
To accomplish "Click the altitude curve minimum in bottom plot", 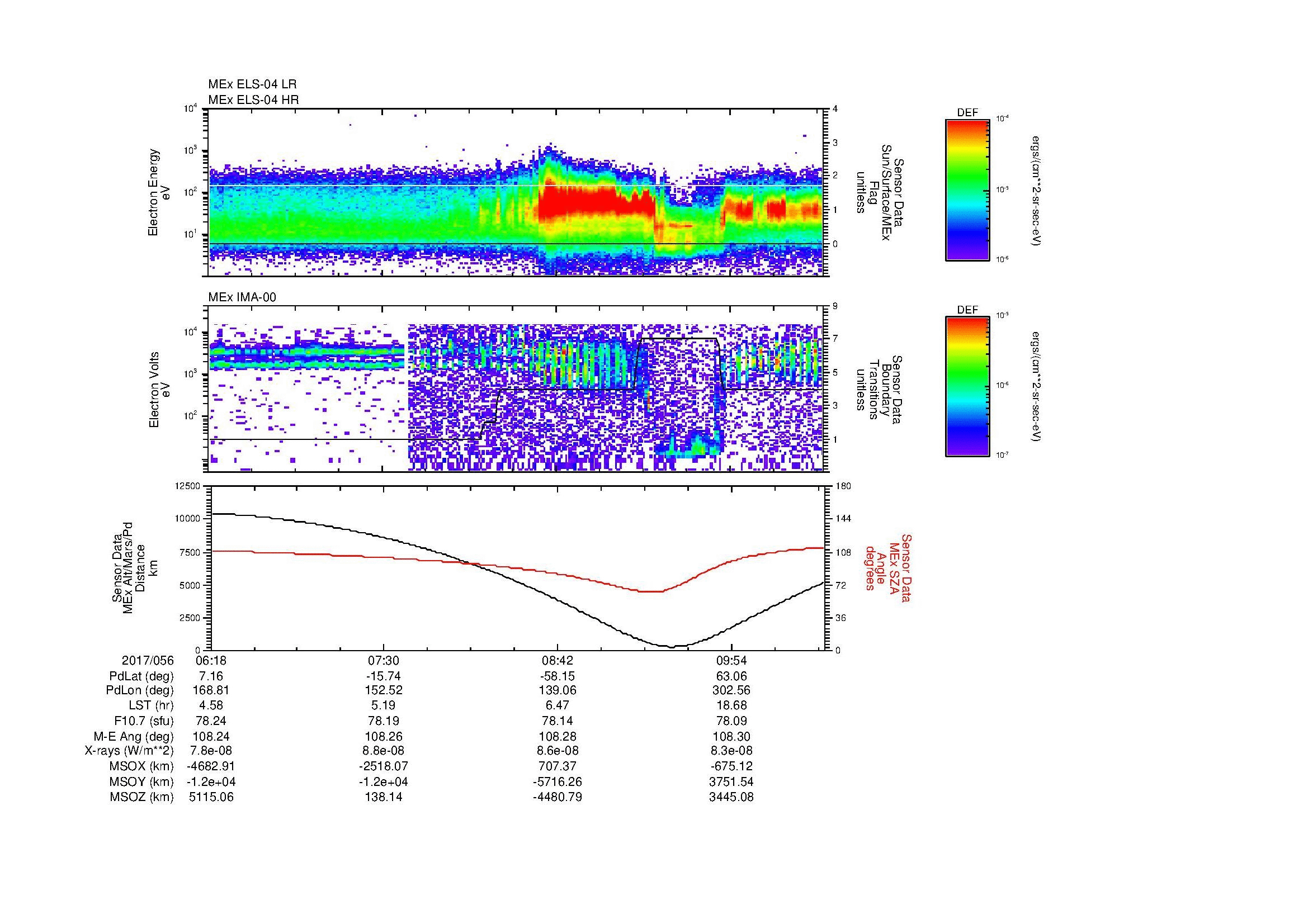I will tap(672, 647).
